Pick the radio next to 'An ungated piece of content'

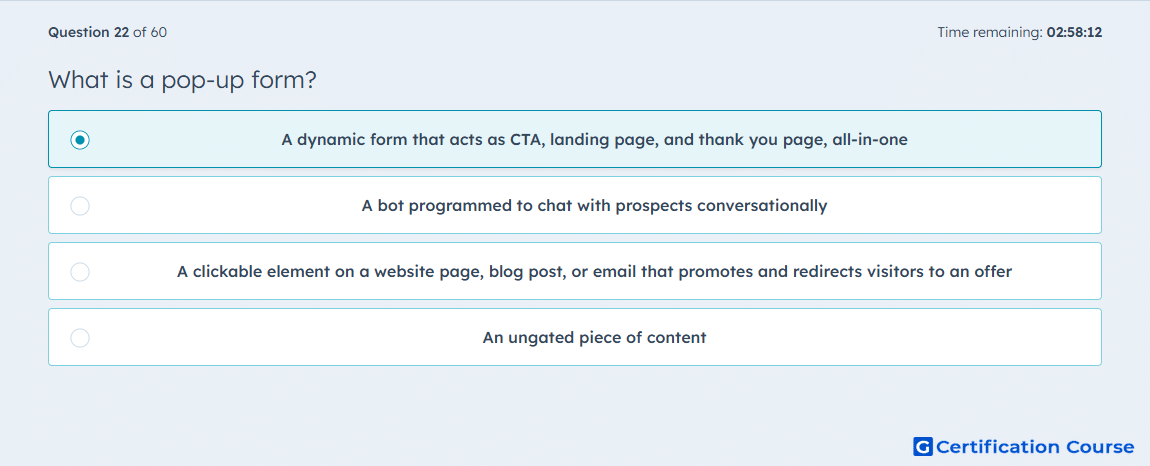click(80, 338)
